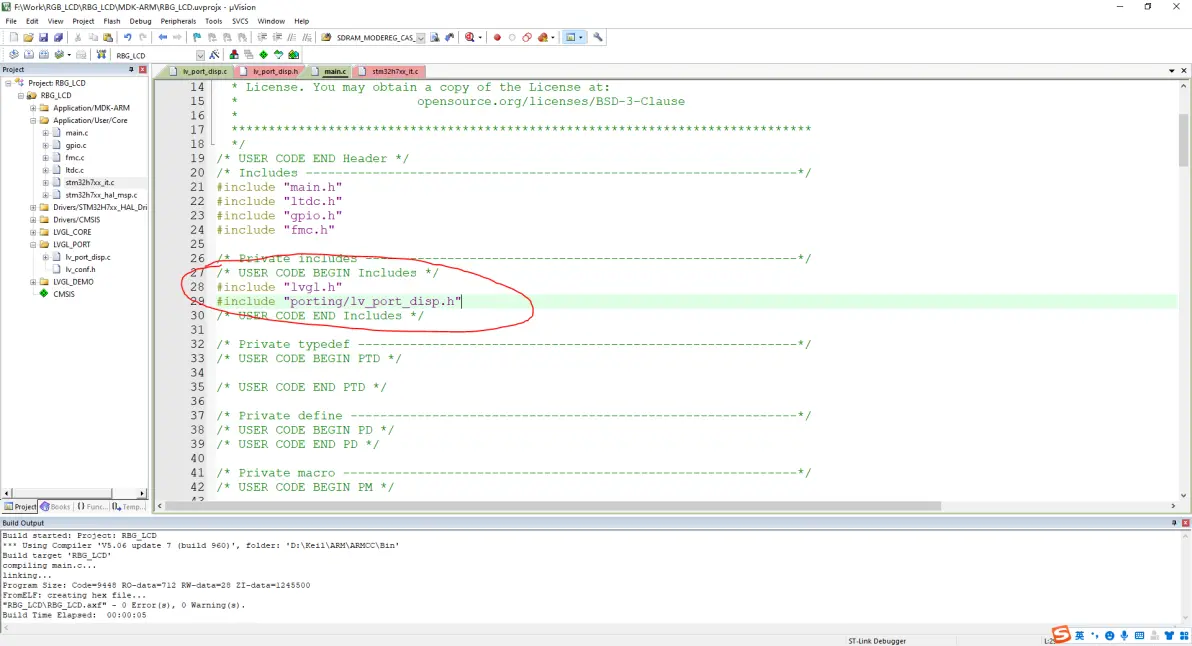Open the Books tab in project panel

[x=56, y=507]
